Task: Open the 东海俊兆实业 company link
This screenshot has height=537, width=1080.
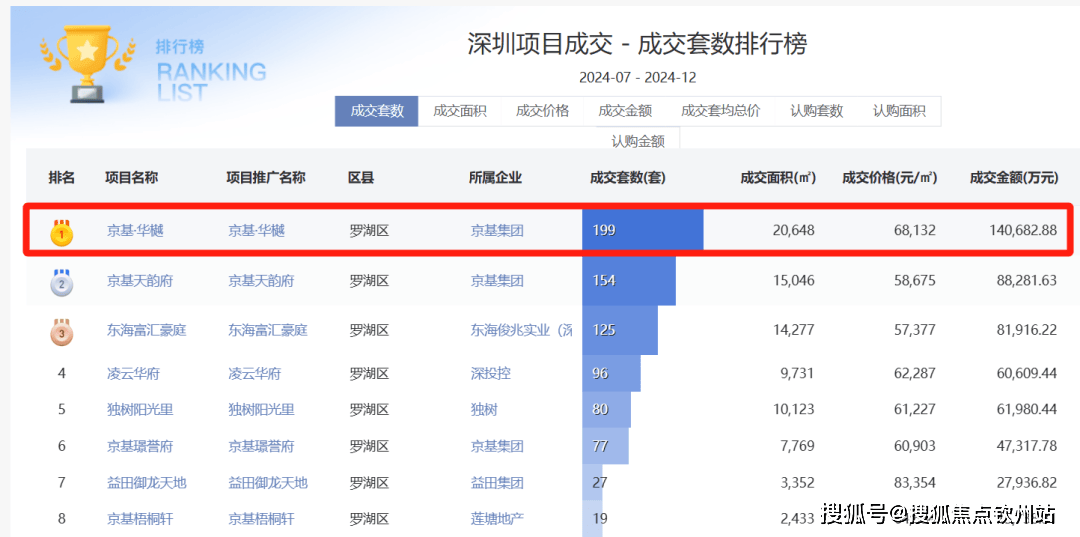Action: (522, 330)
